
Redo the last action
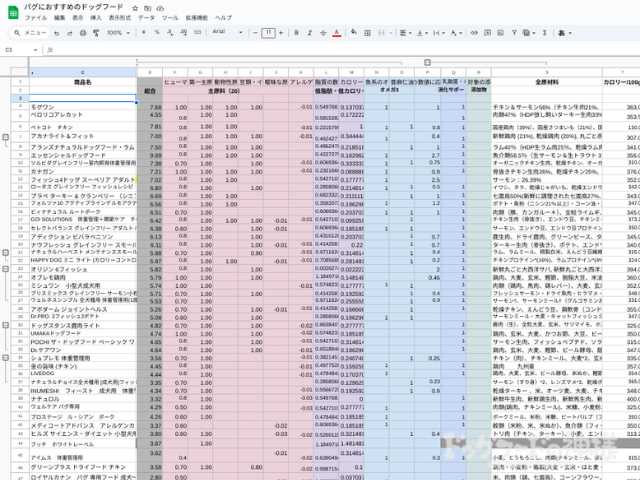(70, 33)
